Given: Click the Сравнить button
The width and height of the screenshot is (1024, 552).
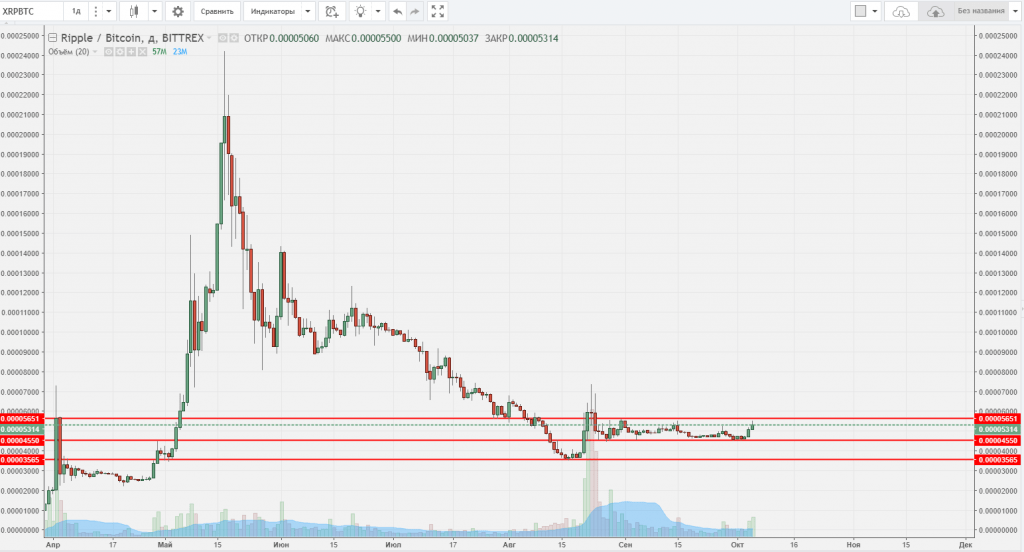Looking at the screenshot, I should click(217, 12).
